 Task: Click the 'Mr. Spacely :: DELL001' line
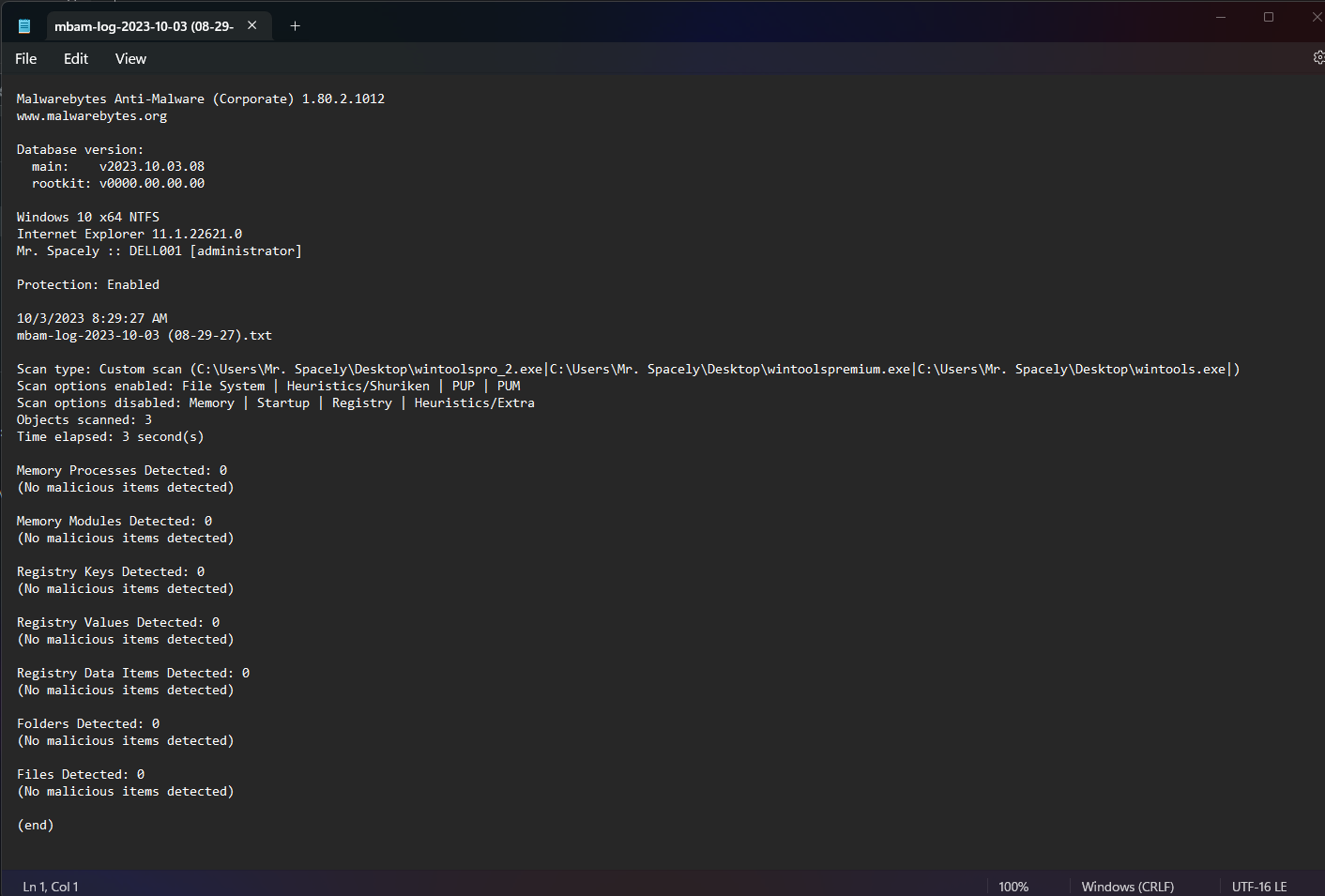(x=160, y=251)
